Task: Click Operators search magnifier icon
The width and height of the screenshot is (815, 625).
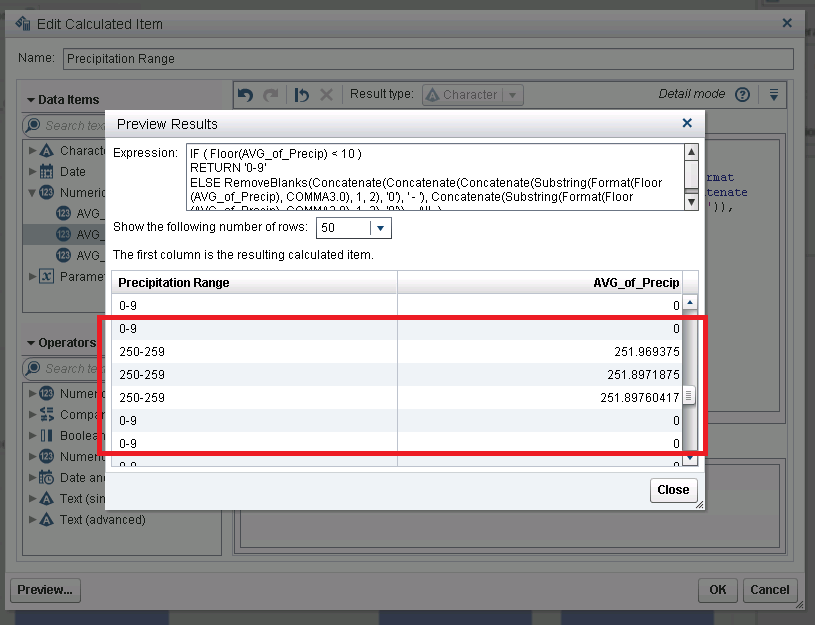Action: [x=33, y=368]
